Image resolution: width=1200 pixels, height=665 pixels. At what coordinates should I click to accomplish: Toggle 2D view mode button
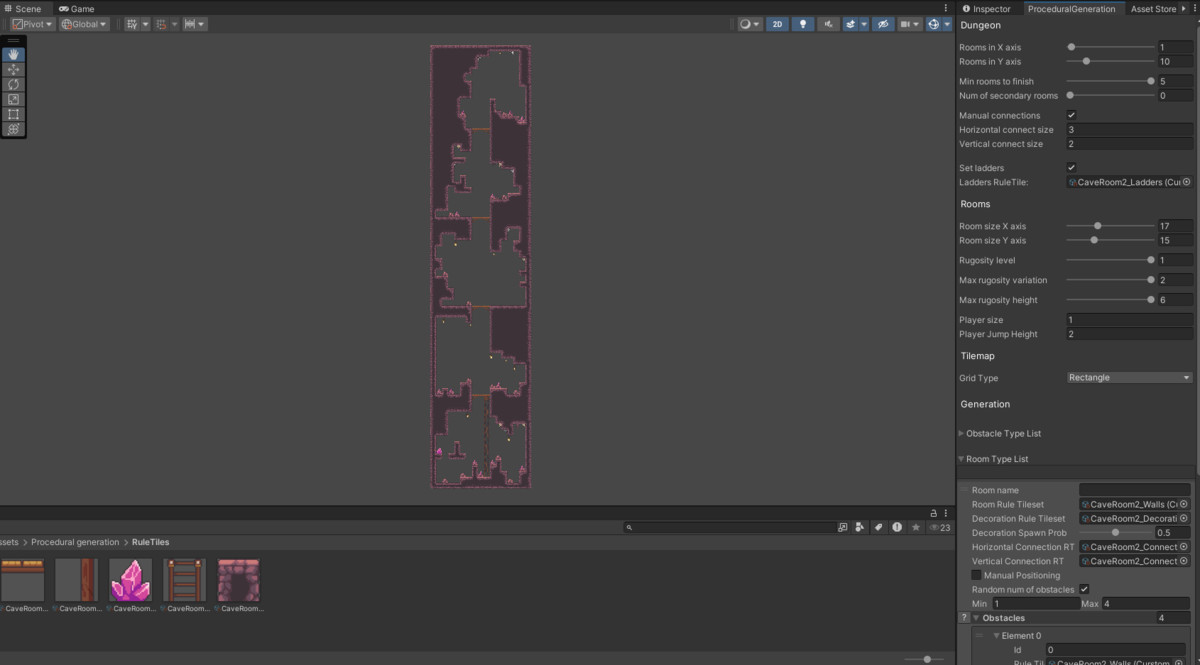coord(778,24)
